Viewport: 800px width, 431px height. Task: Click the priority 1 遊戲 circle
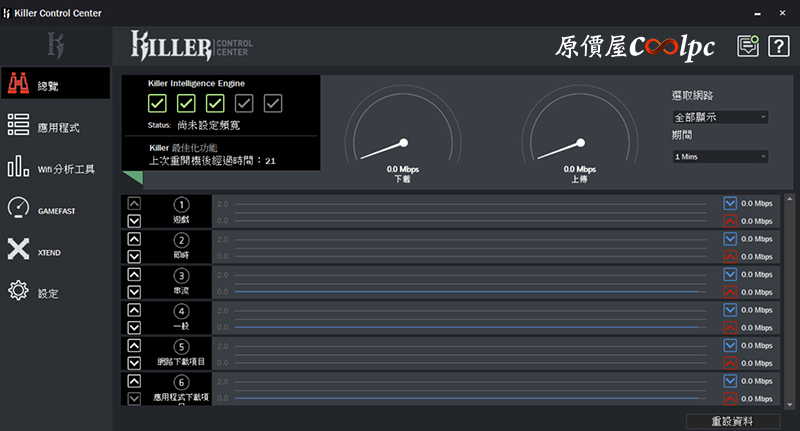pos(181,205)
